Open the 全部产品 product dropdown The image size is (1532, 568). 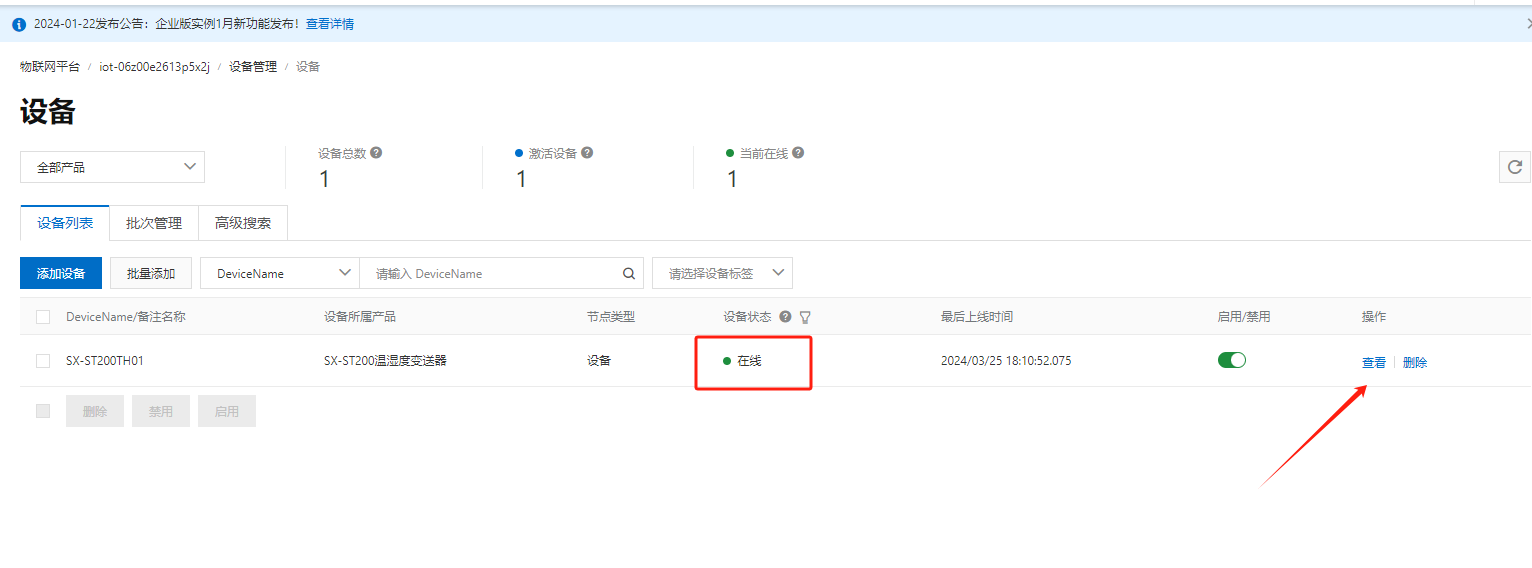click(x=112, y=167)
